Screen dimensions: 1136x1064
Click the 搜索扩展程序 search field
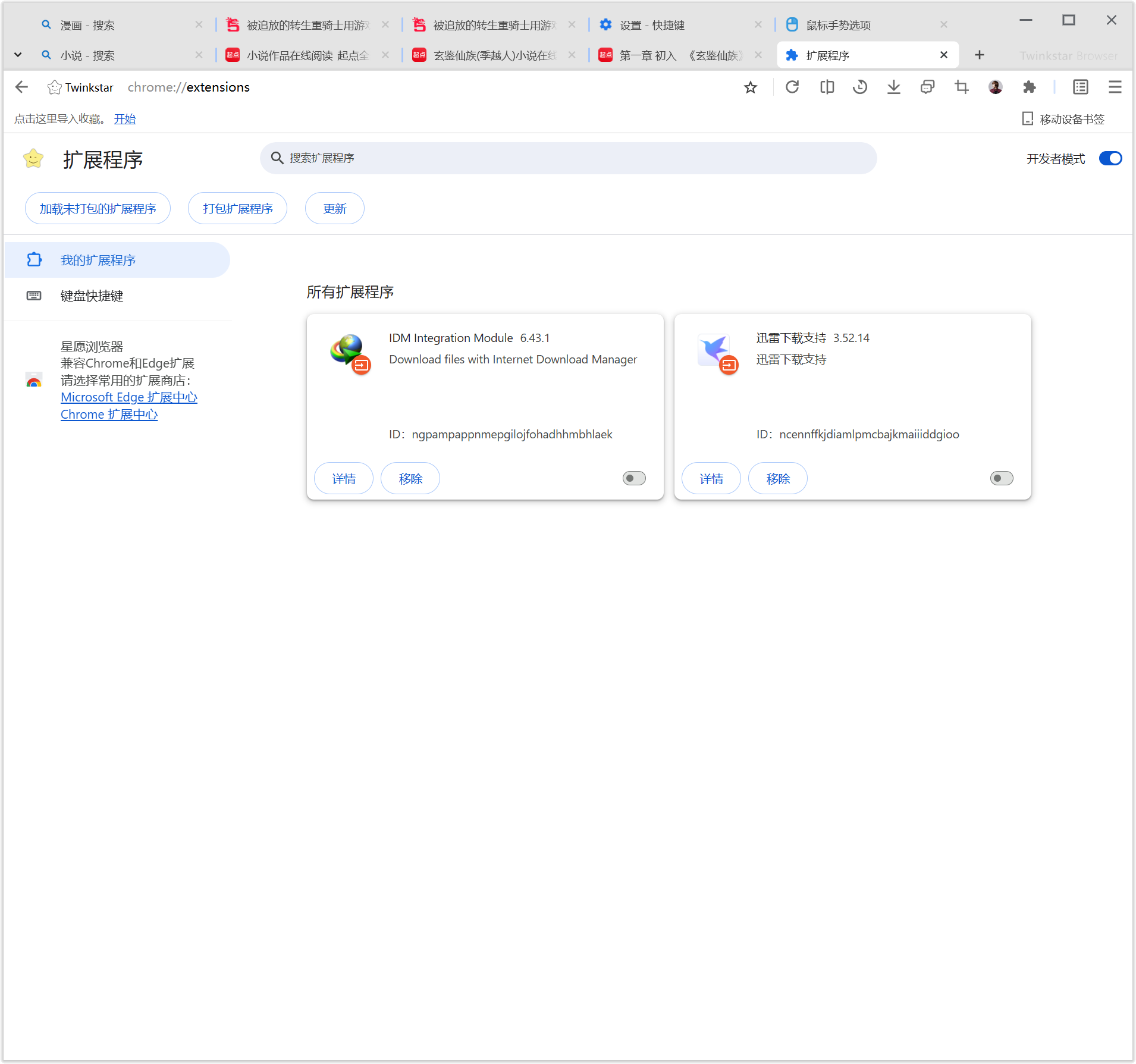tap(568, 158)
